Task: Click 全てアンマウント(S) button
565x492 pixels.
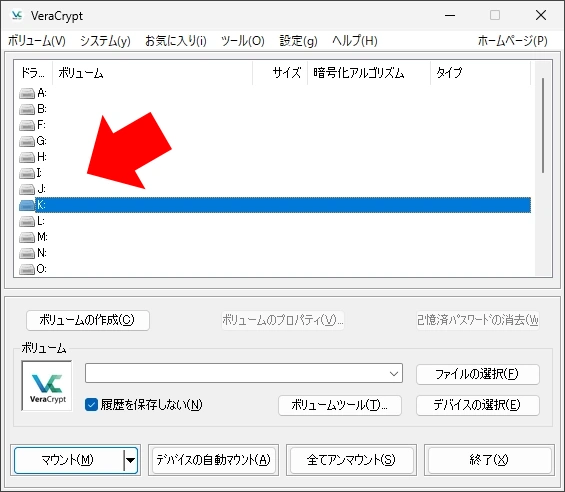Action: click(351, 460)
